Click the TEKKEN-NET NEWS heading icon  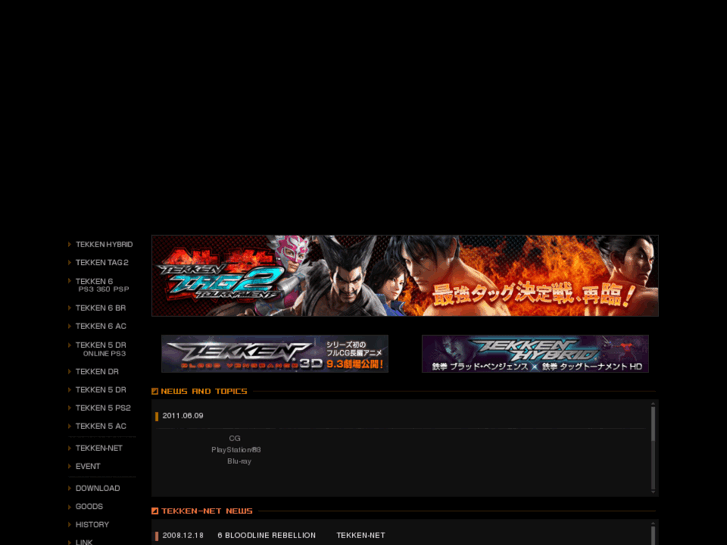[155, 511]
